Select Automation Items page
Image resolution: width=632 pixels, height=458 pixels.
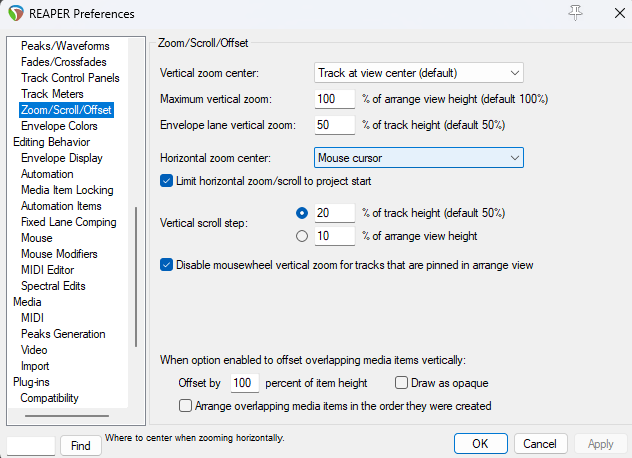[61, 206]
